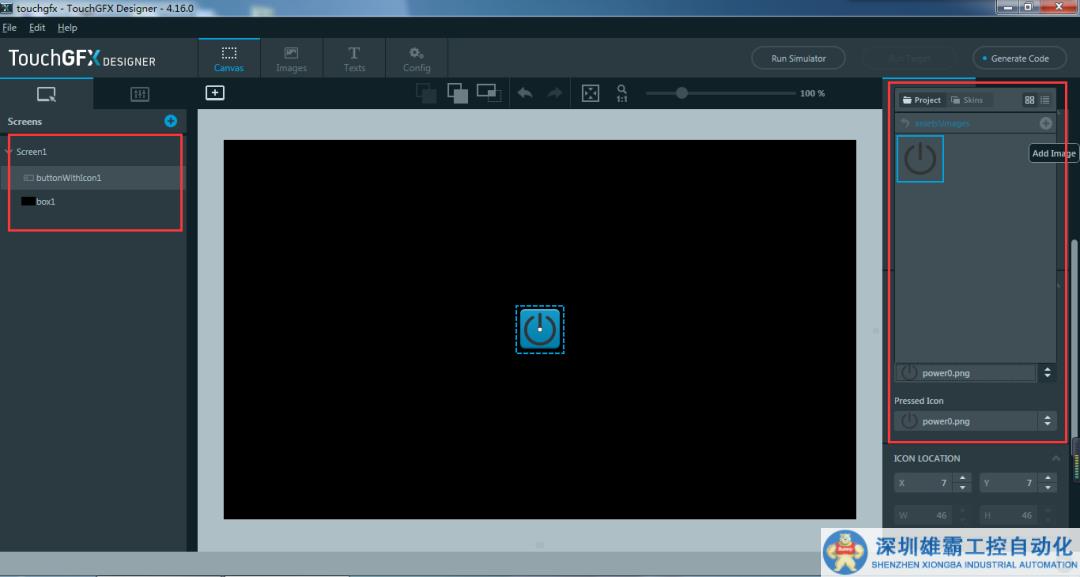The height and width of the screenshot is (577, 1080).
Task: Select box1 in the Screens tree
Action: 46,201
